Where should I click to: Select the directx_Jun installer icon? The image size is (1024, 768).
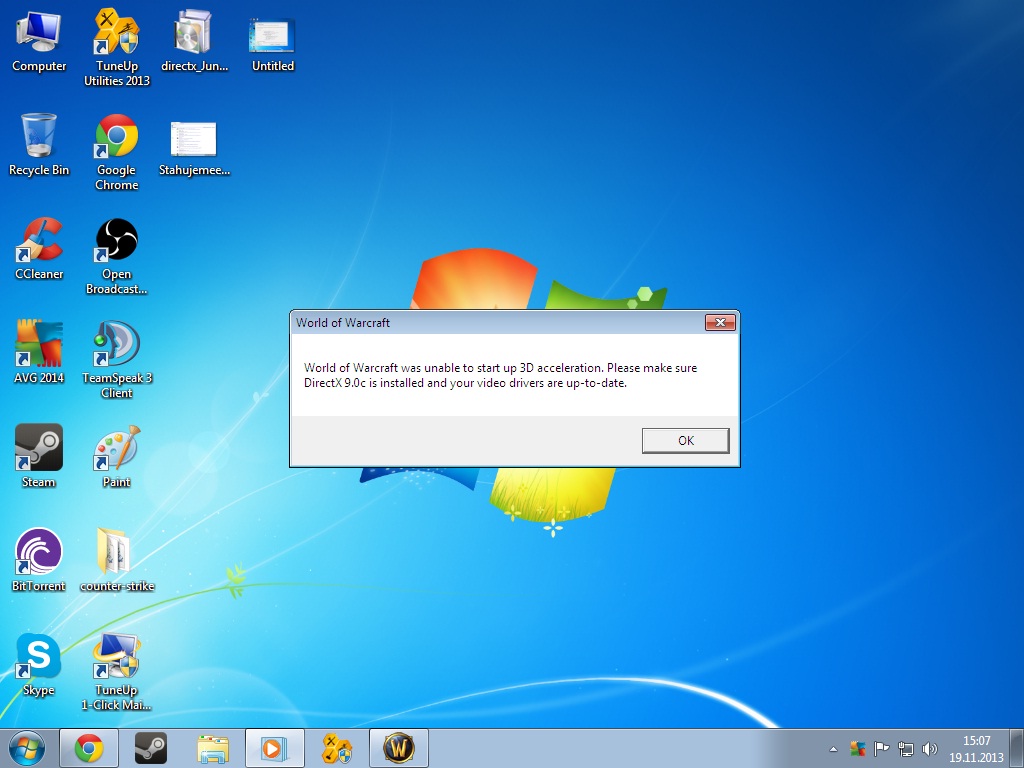(x=195, y=40)
